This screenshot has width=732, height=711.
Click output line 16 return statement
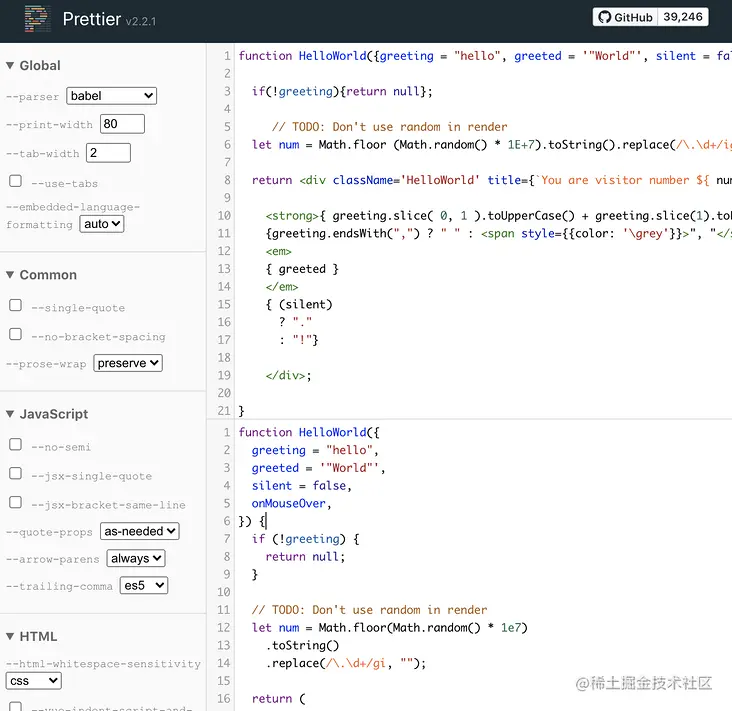279,699
